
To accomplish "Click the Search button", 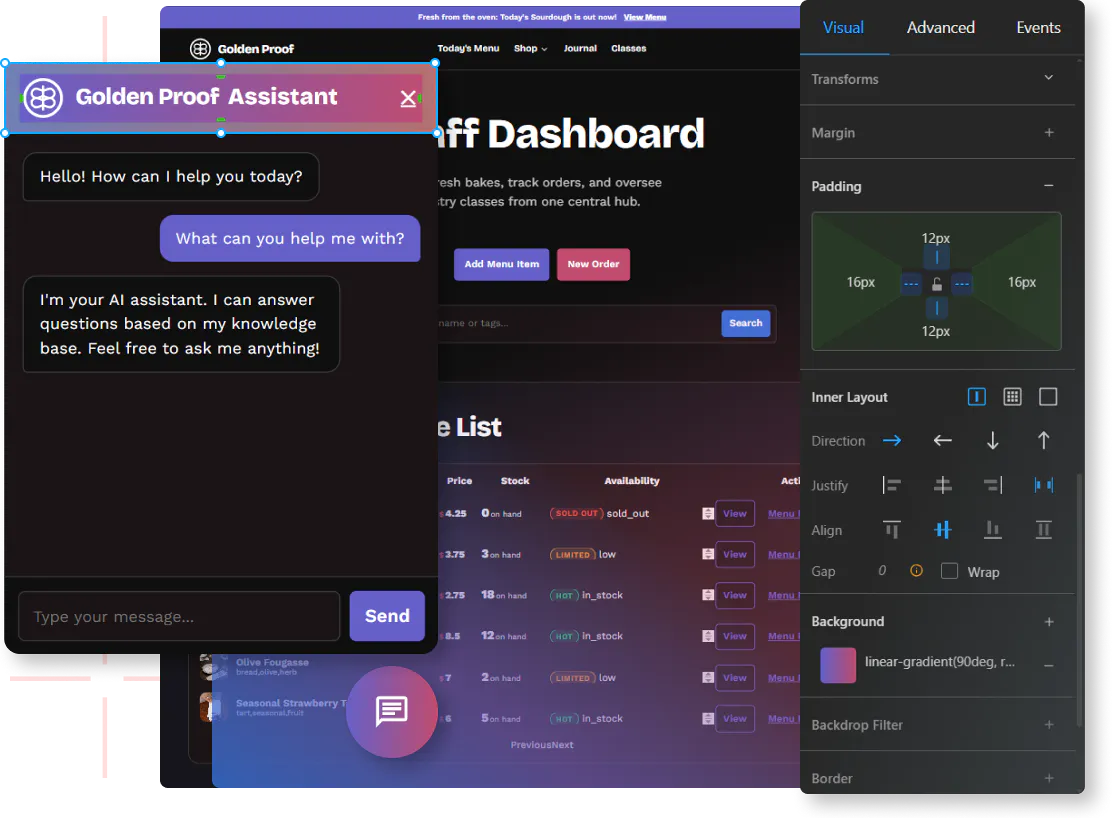I will click(745, 324).
